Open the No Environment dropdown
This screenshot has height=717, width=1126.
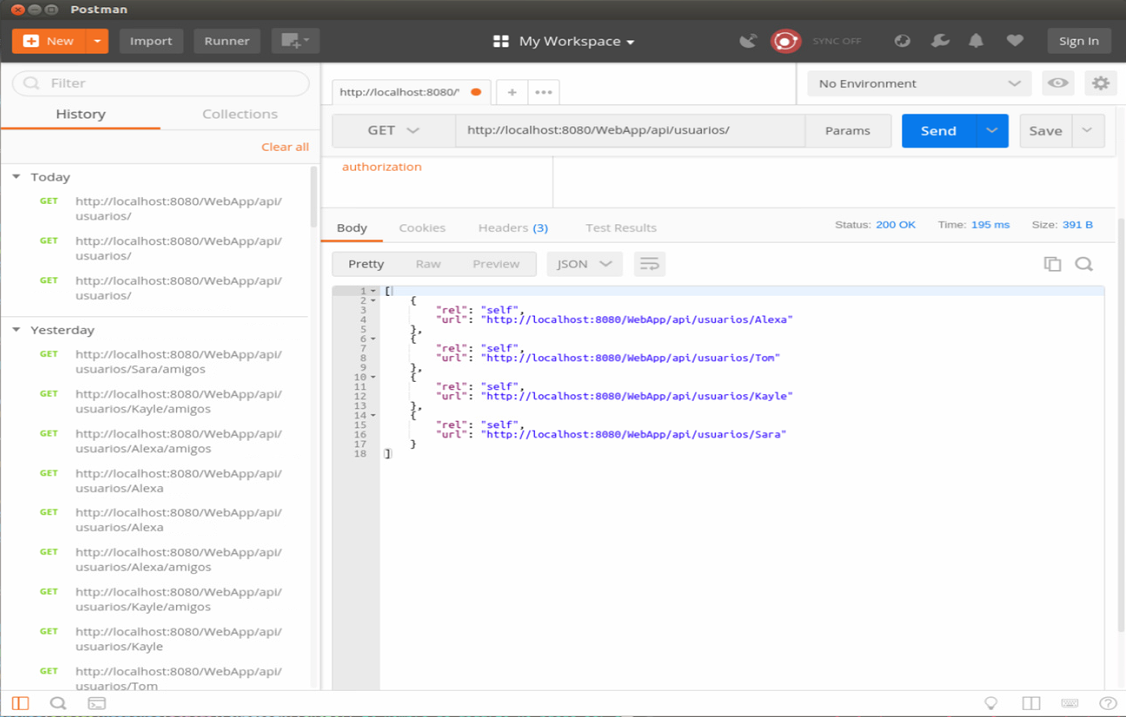pos(920,83)
